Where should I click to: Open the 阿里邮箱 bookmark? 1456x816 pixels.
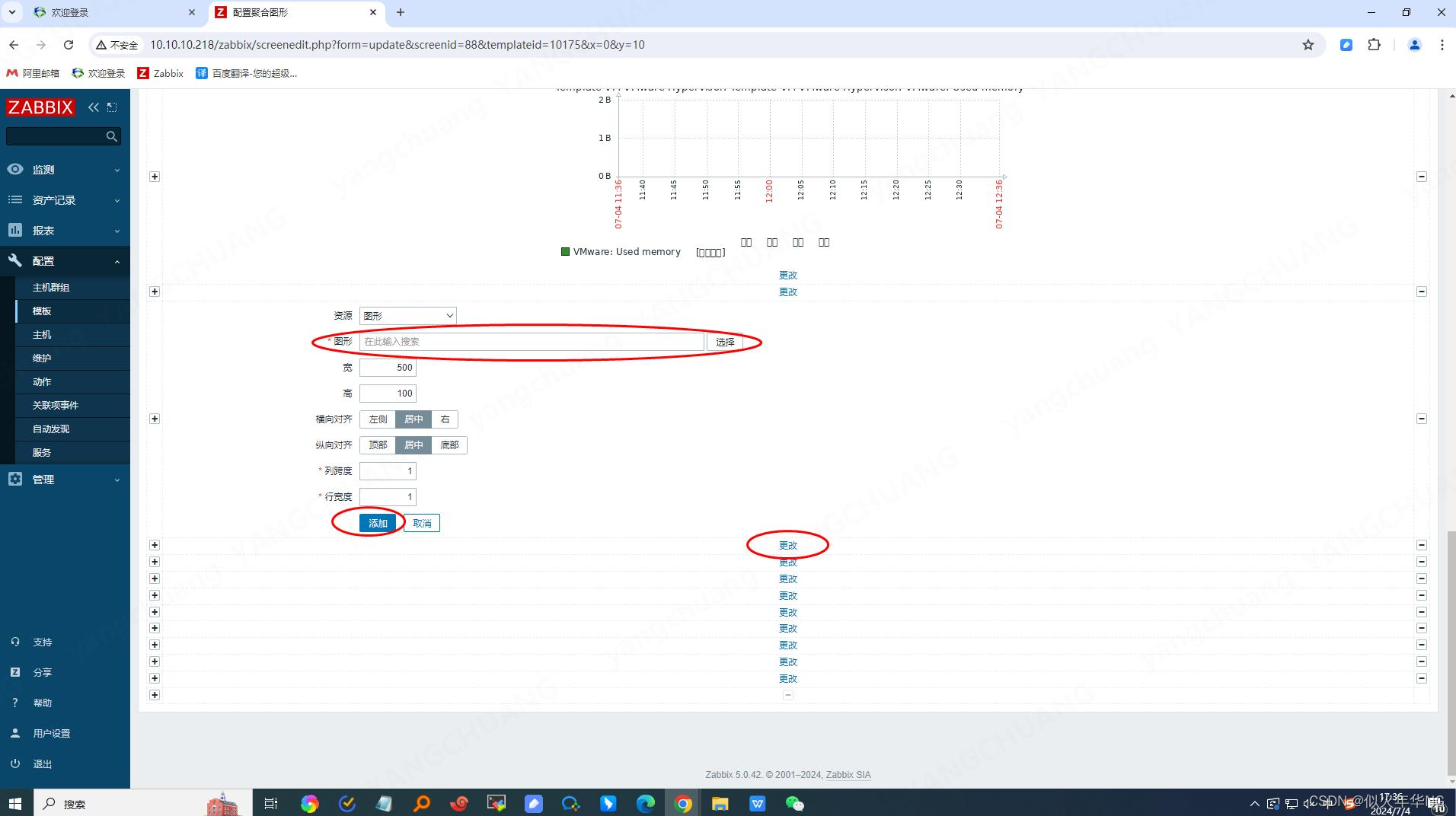33,73
